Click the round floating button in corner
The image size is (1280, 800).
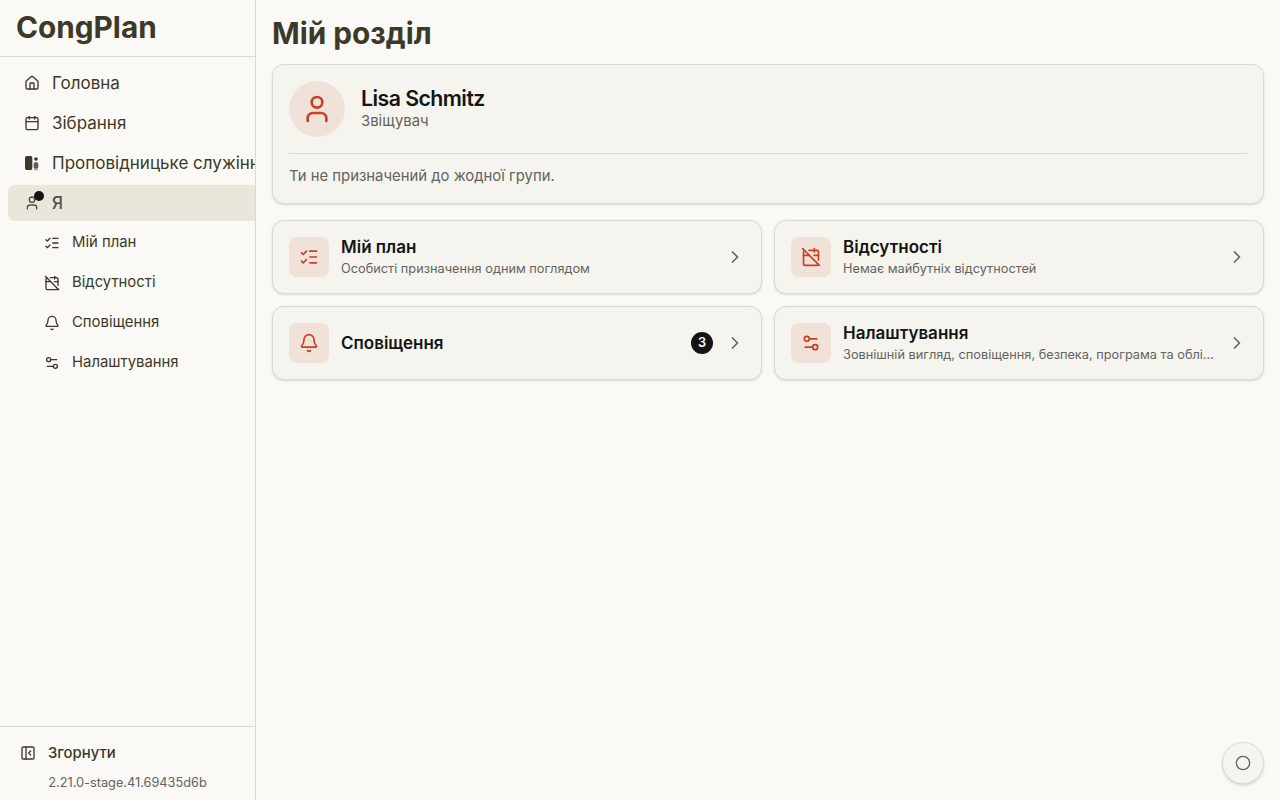1243,763
